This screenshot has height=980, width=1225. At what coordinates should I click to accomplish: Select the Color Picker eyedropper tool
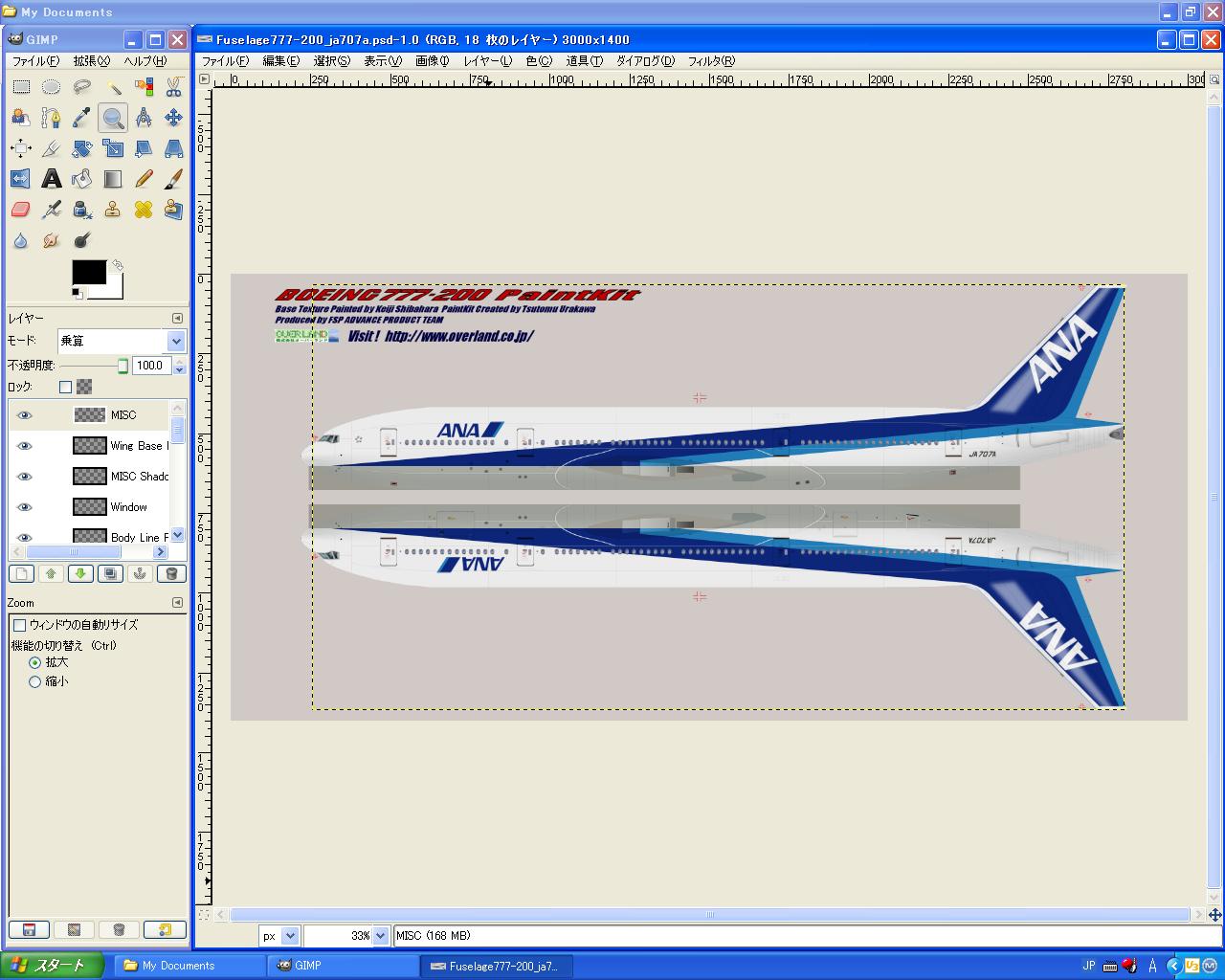(82, 118)
